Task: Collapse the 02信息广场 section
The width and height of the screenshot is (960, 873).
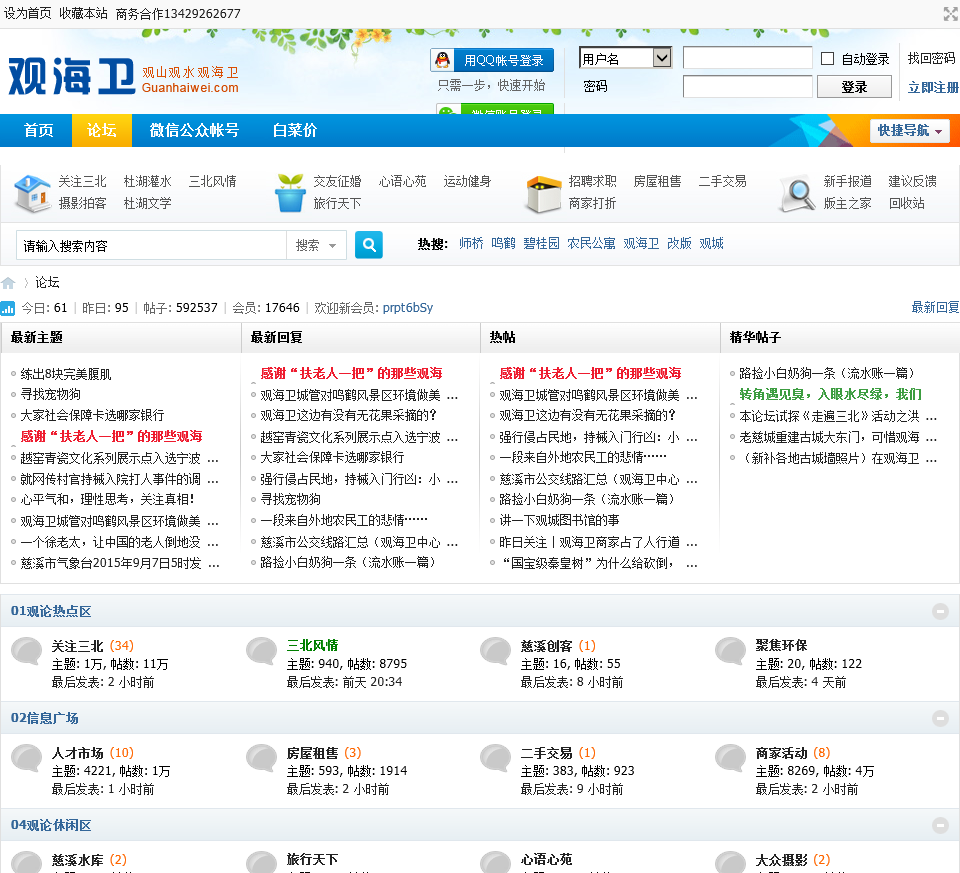Action: click(940, 718)
